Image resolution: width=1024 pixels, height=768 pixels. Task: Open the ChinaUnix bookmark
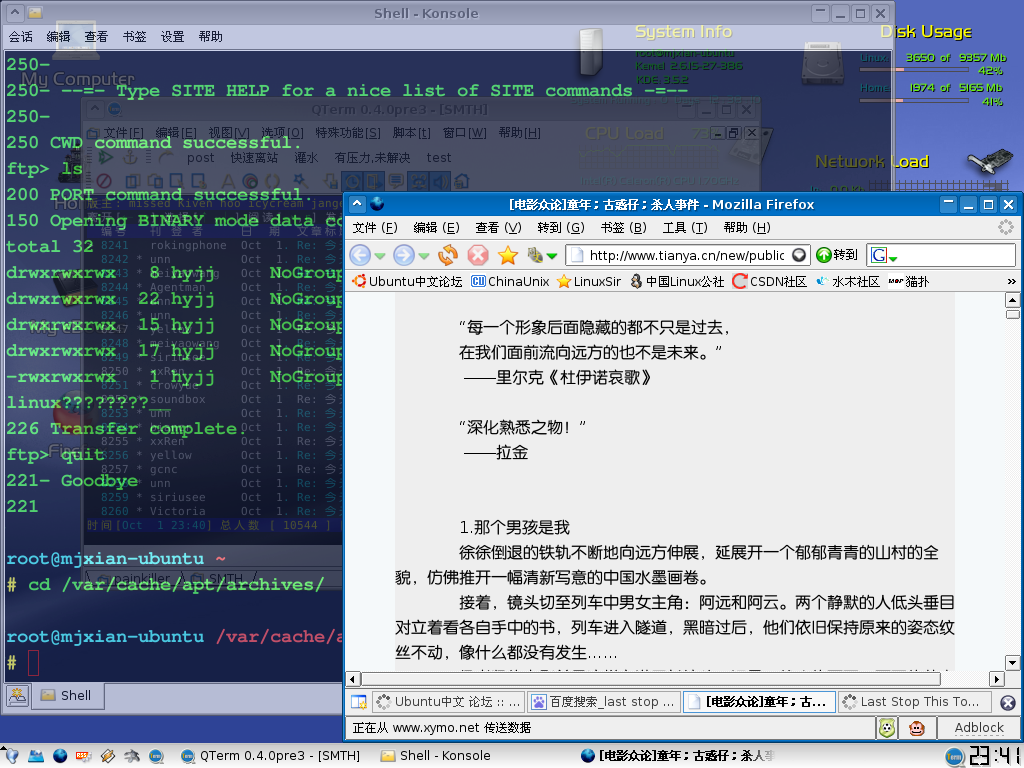510,281
